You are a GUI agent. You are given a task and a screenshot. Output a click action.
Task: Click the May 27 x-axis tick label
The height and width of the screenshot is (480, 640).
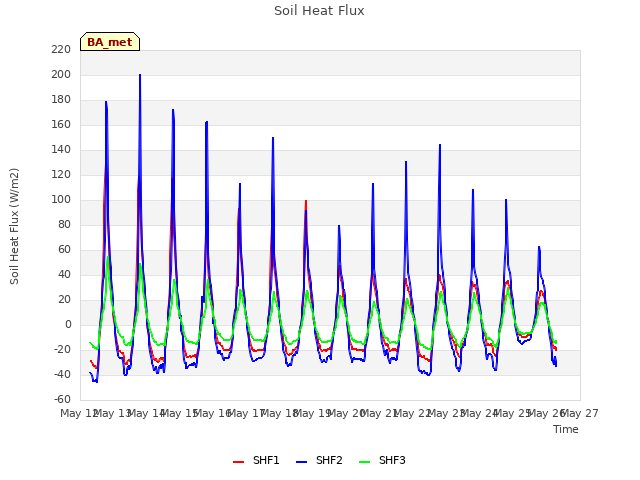[x=580, y=413]
